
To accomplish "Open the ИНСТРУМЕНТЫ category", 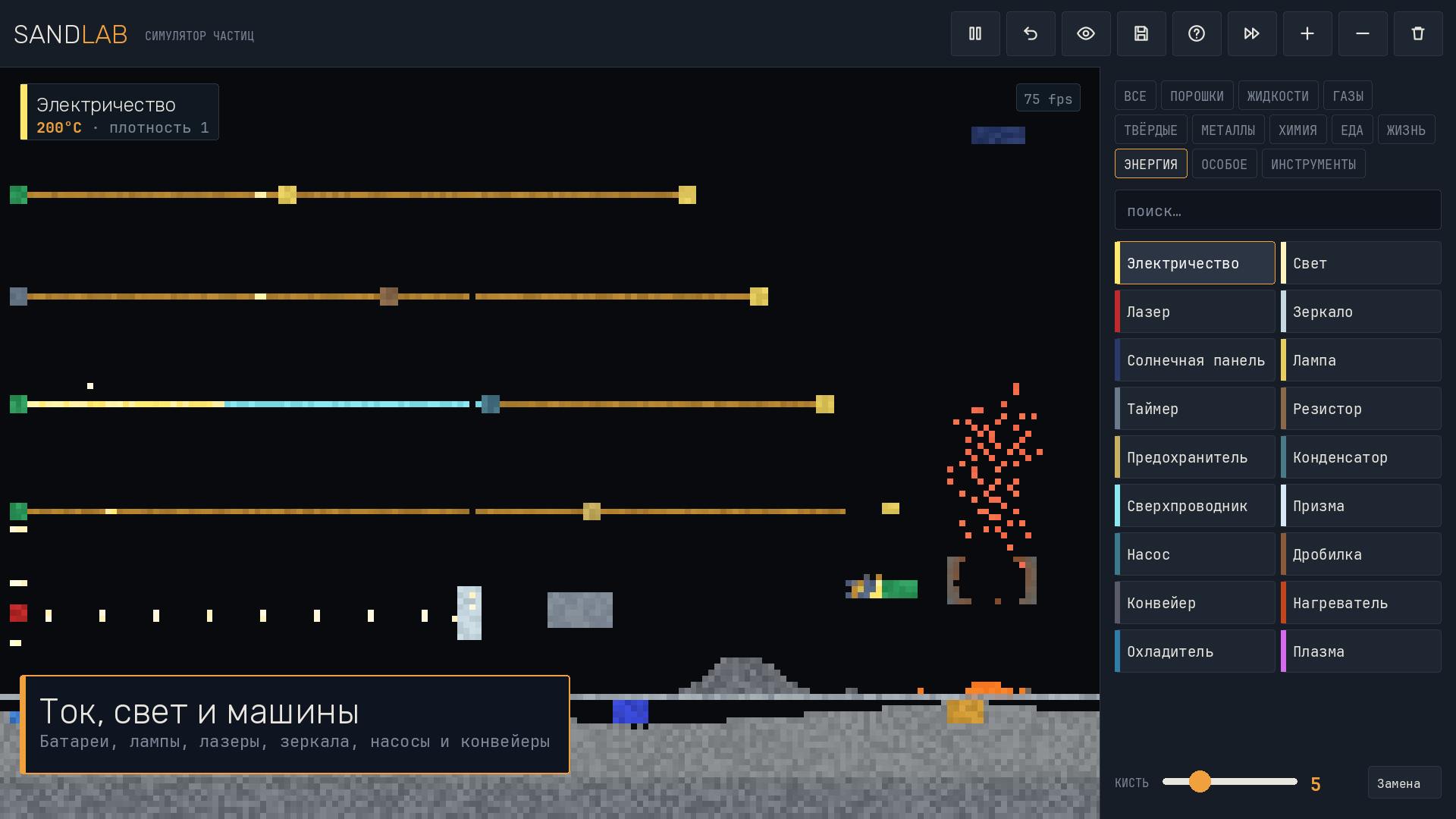I will coord(1313,164).
